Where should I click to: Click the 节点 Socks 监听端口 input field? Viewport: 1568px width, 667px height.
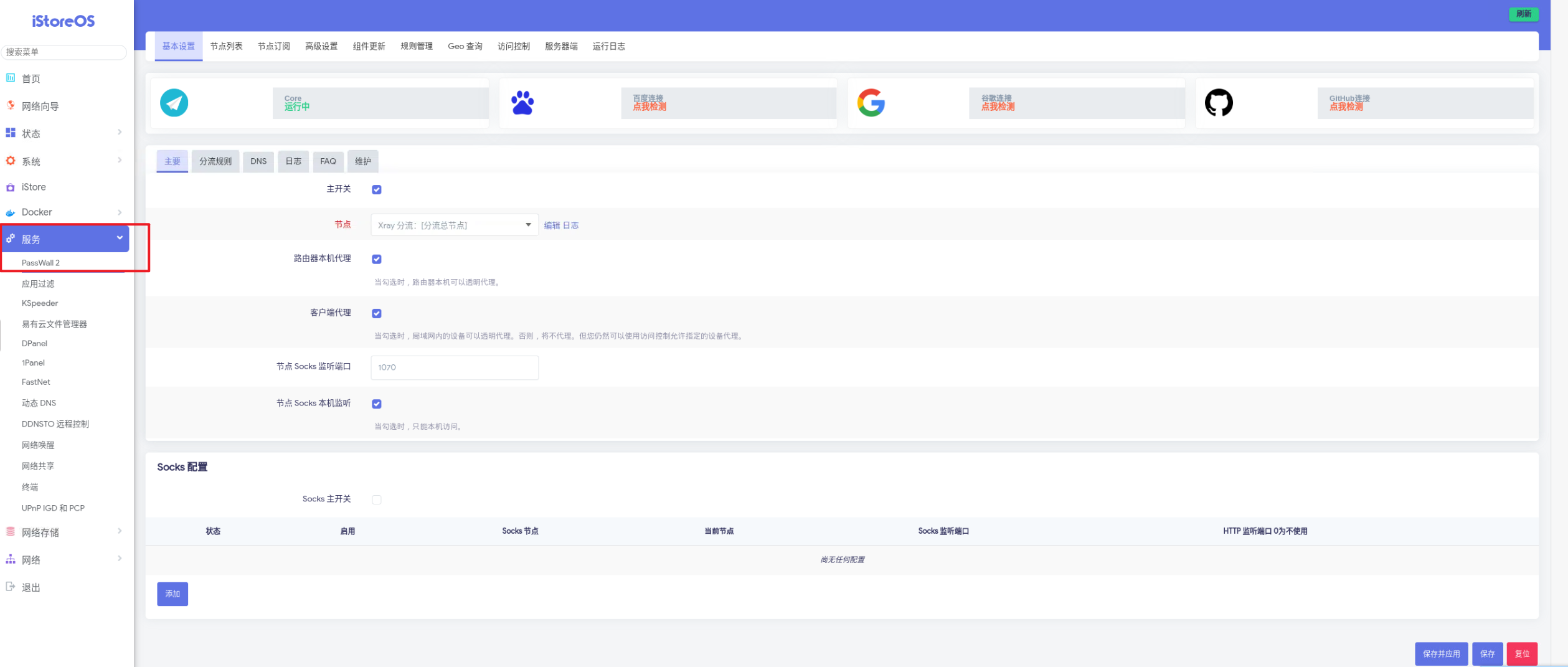click(x=455, y=367)
